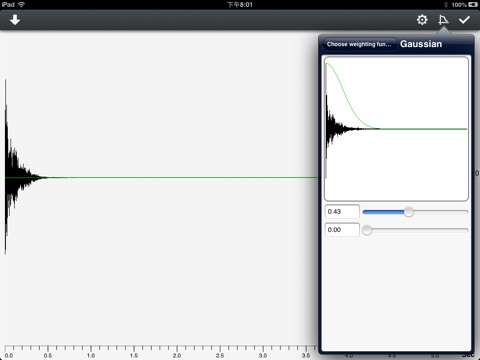The height and width of the screenshot is (360, 480).
Task: Click the 0.43 slider thumb
Action: [x=409, y=212]
